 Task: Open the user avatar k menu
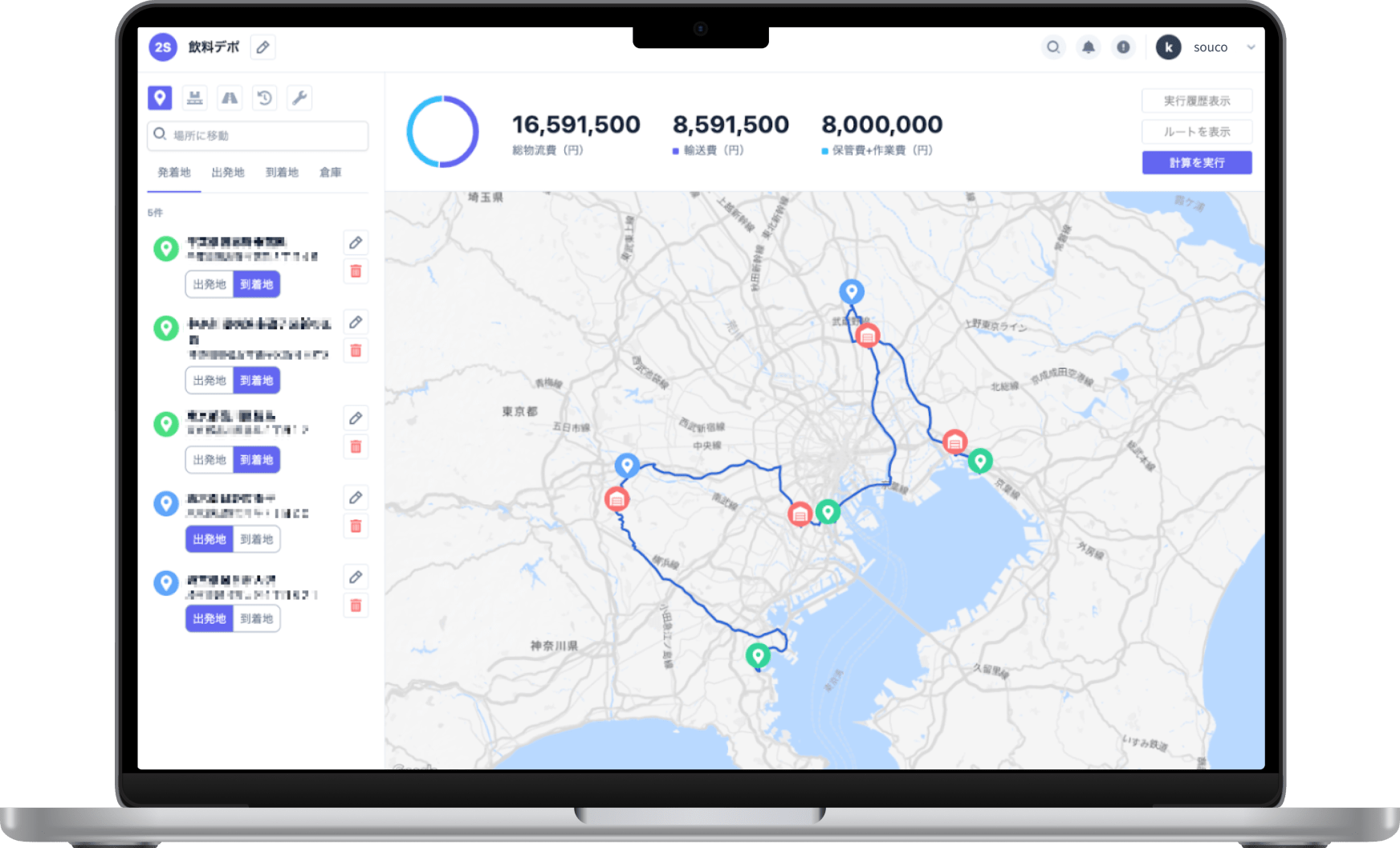tap(1168, 47)
